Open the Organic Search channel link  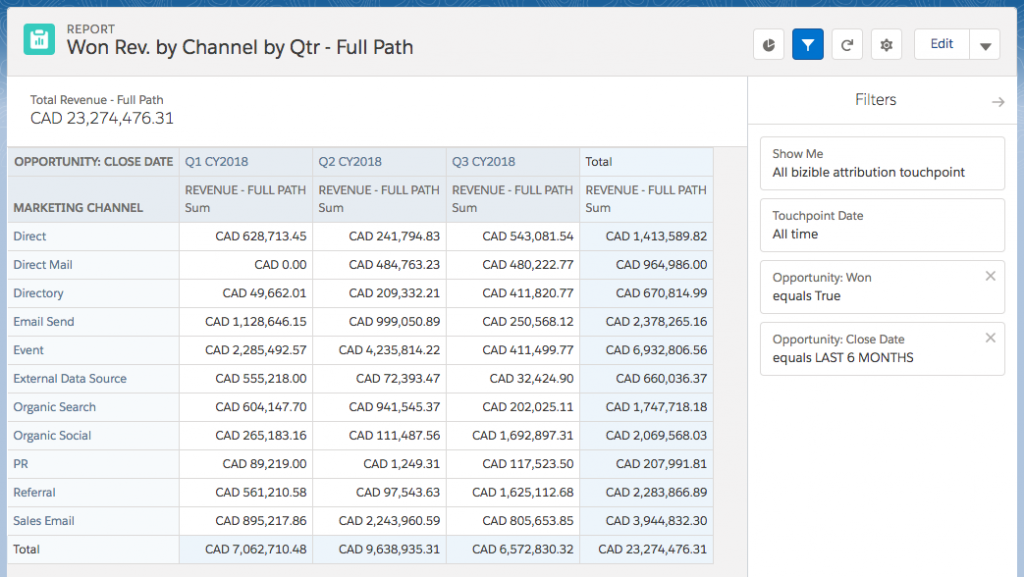click(55, 407)
